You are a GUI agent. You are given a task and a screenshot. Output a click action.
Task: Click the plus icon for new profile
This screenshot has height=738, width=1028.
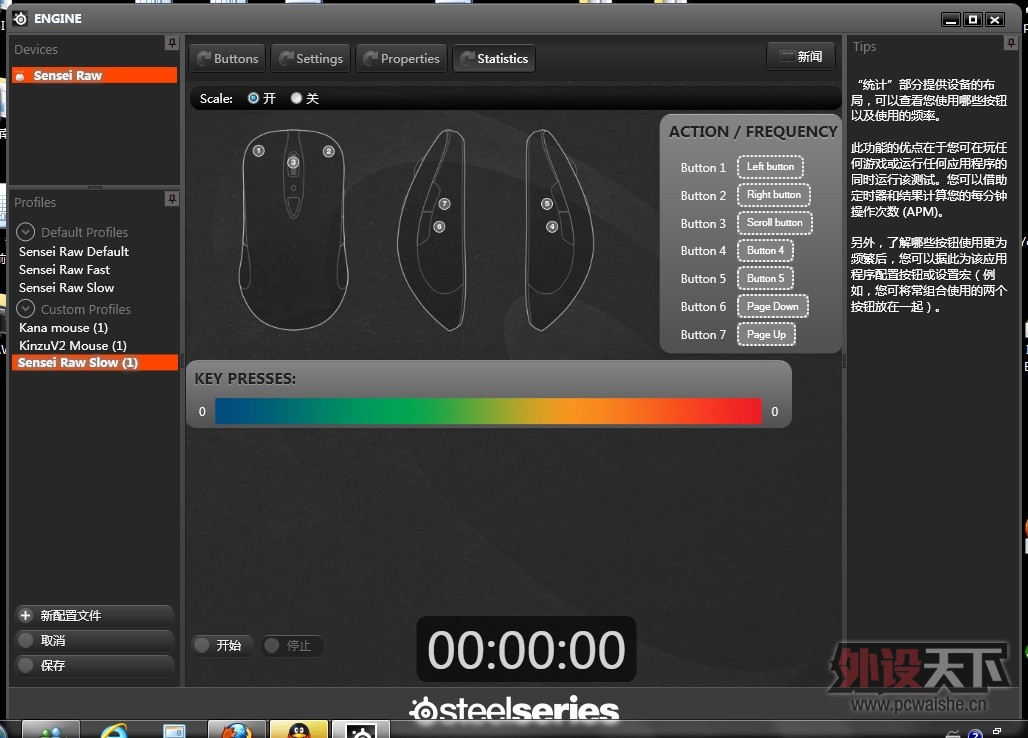(x=26, y=615)
